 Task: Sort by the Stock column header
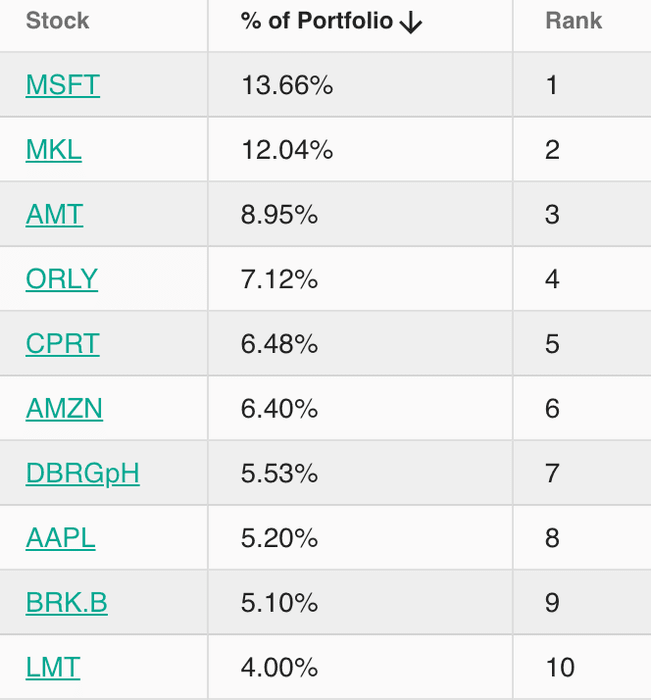click(58, 21)
